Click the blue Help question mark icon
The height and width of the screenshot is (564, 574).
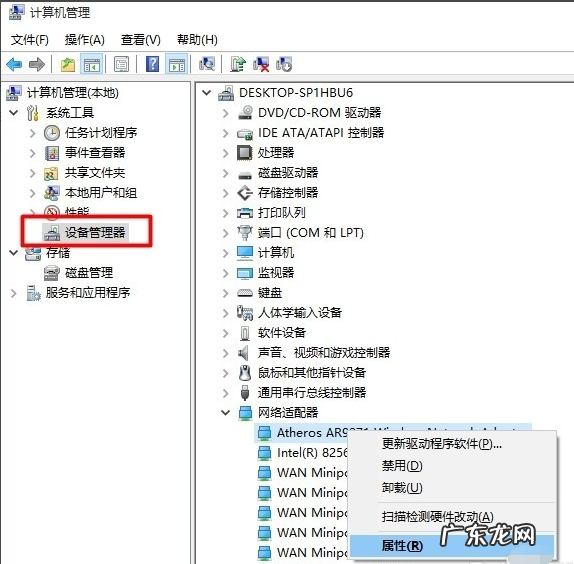(152, 64)
